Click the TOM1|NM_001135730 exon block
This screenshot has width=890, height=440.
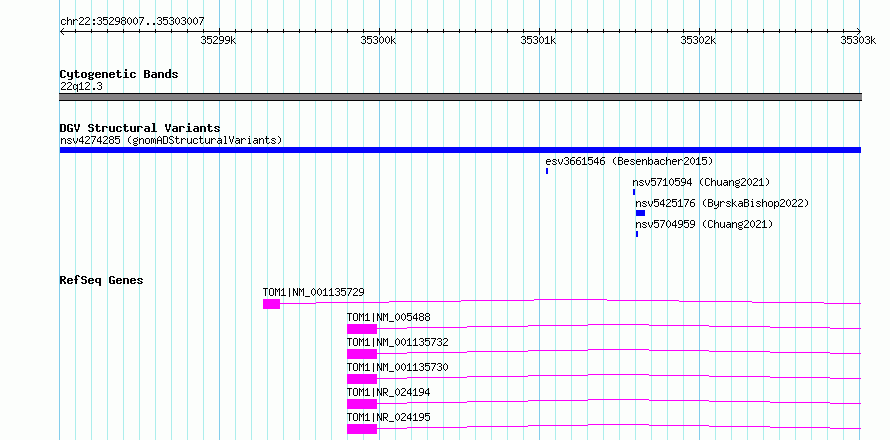(x=362, y=379)
